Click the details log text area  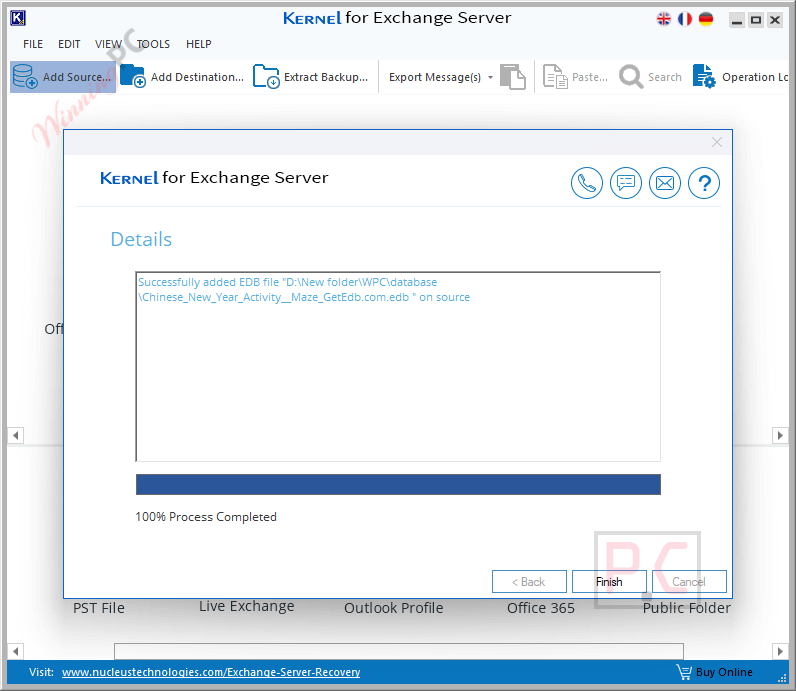[x=398, y=367]
